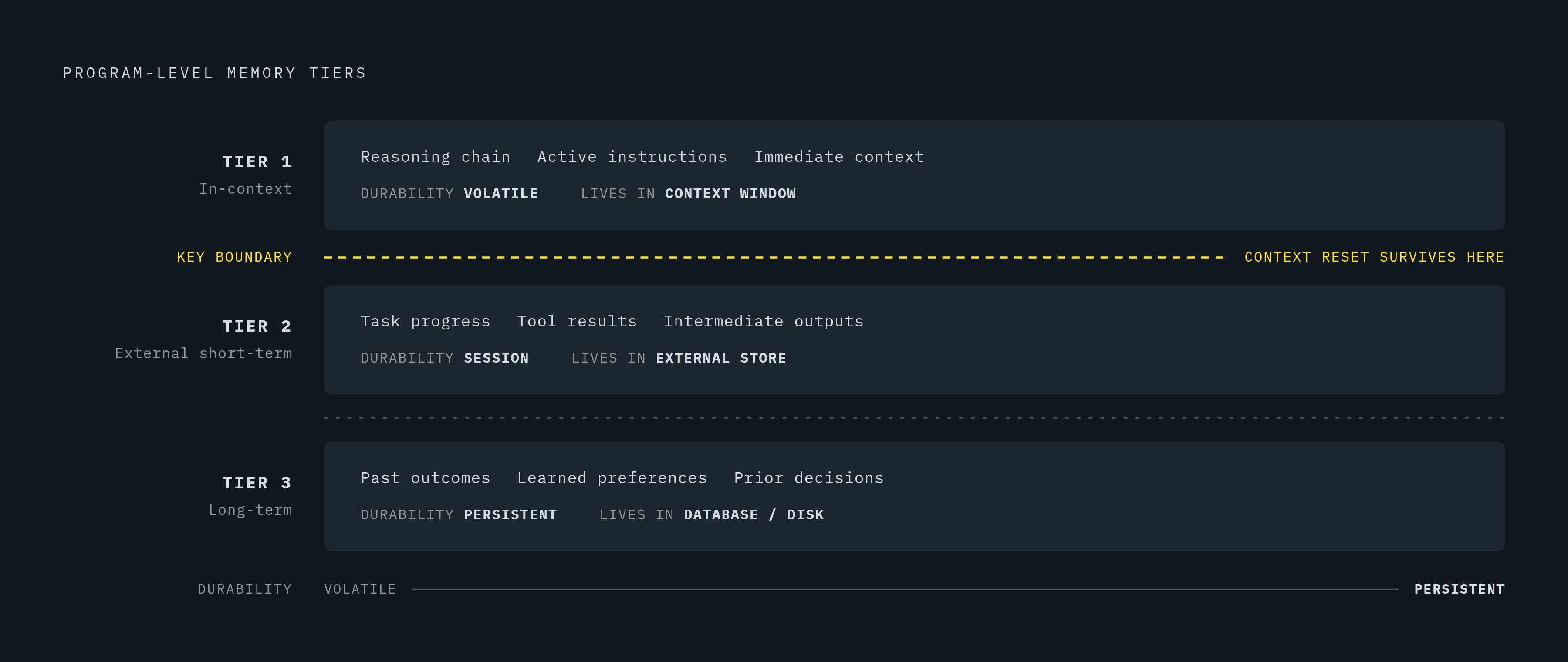This screenshot has height=662, width=1568.
Task: Click the 'SESSION' durability value
Action: click(x=496, y=358)
